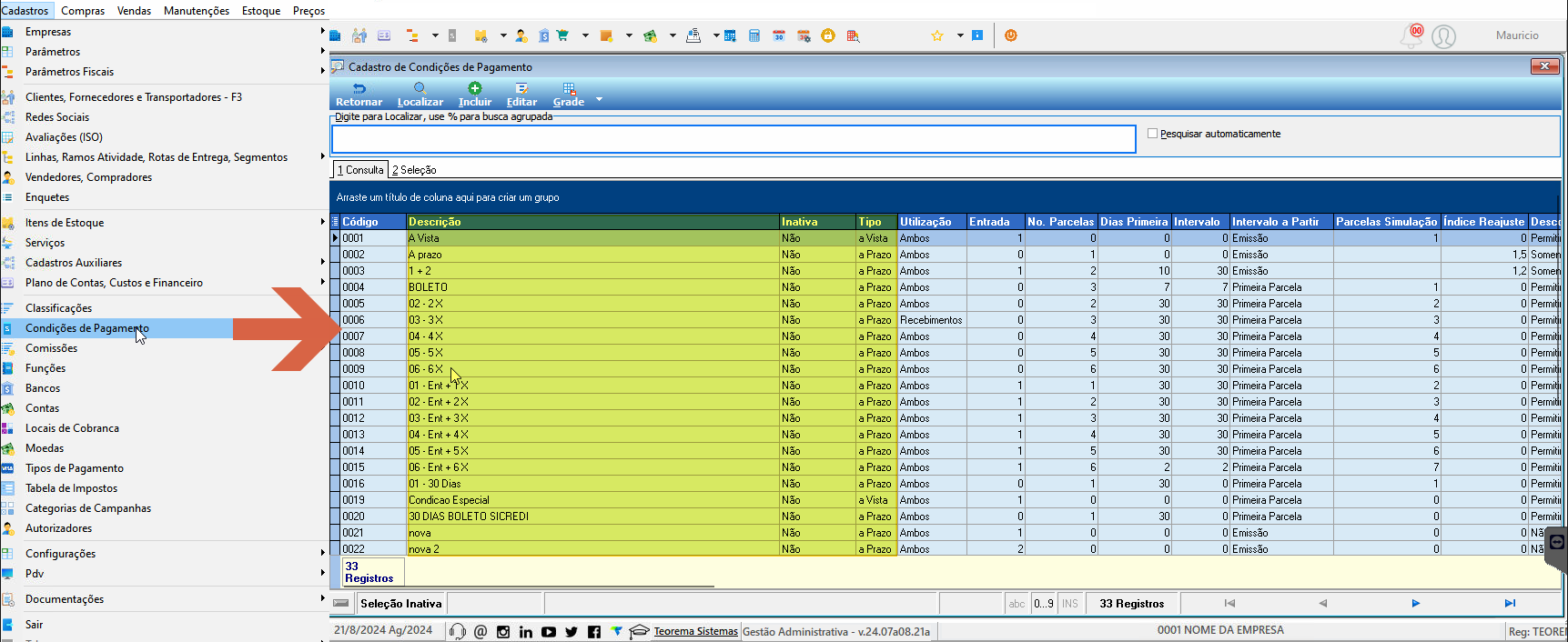This screenshot has width=1568, height=642.
Task: Click the orange power icon
Action: (x=1010, y=35)
